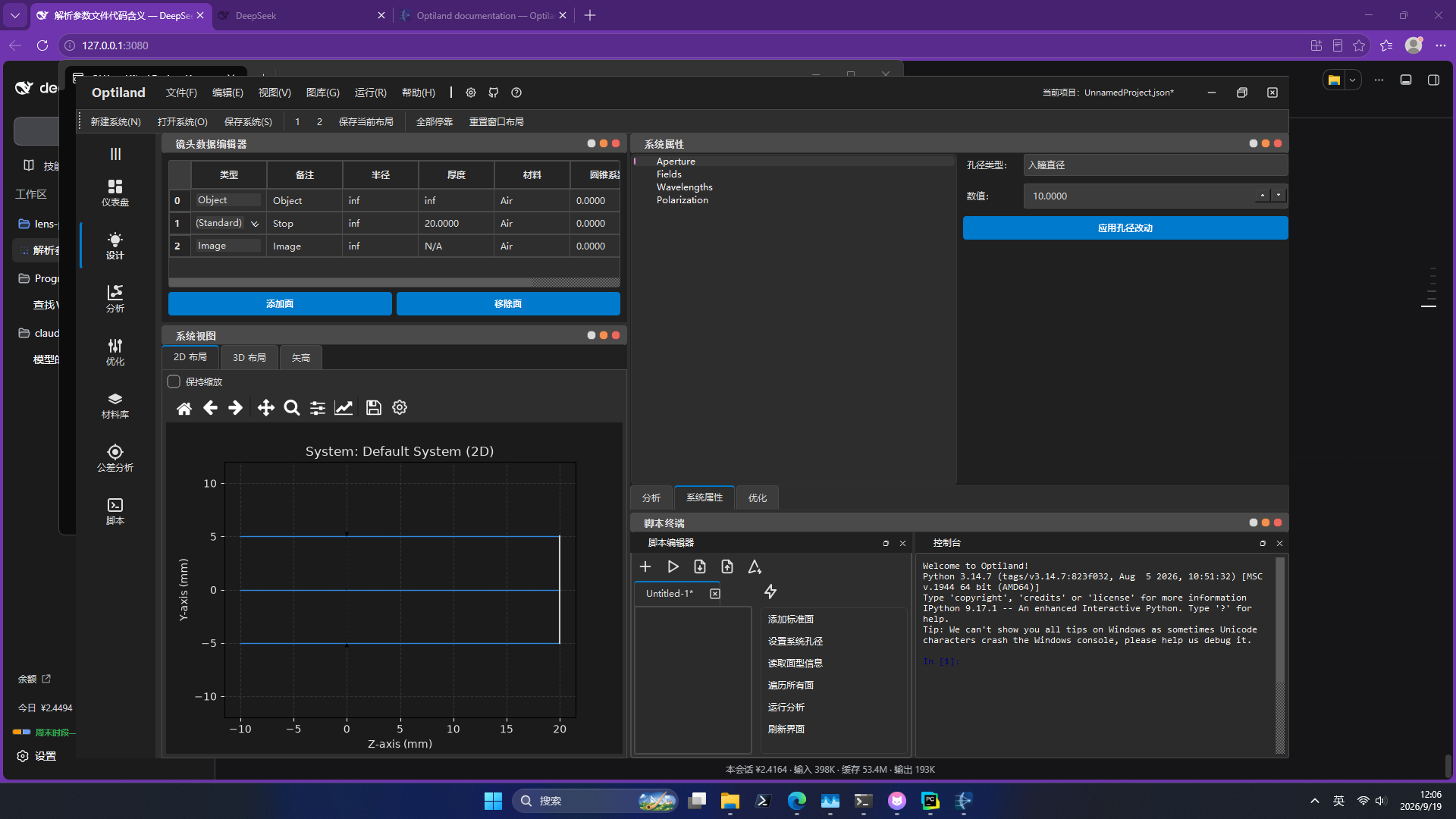Click 保存当前布局 in the toolbar
The width and height of the screenshot is (1456, 819).
(x=366, y=121)
